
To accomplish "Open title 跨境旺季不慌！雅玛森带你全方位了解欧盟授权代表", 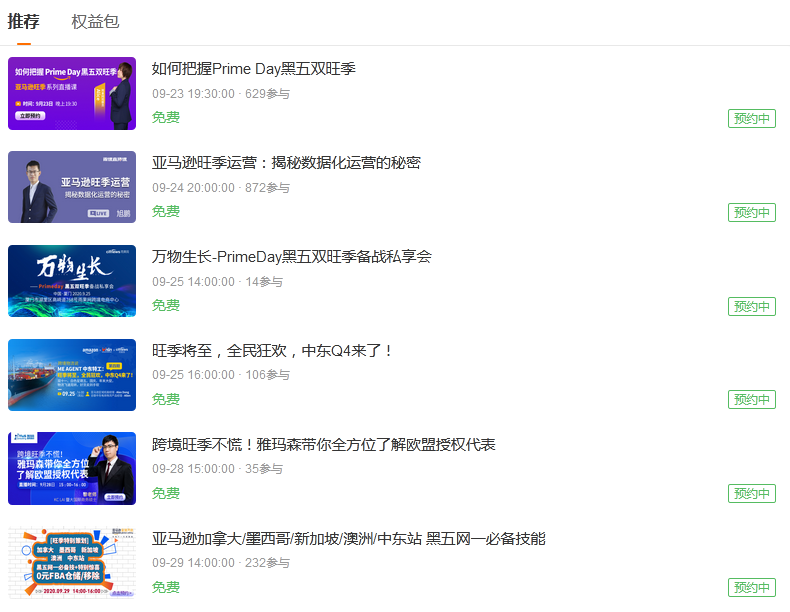I will pyautogui.click(x=323, y=445).
